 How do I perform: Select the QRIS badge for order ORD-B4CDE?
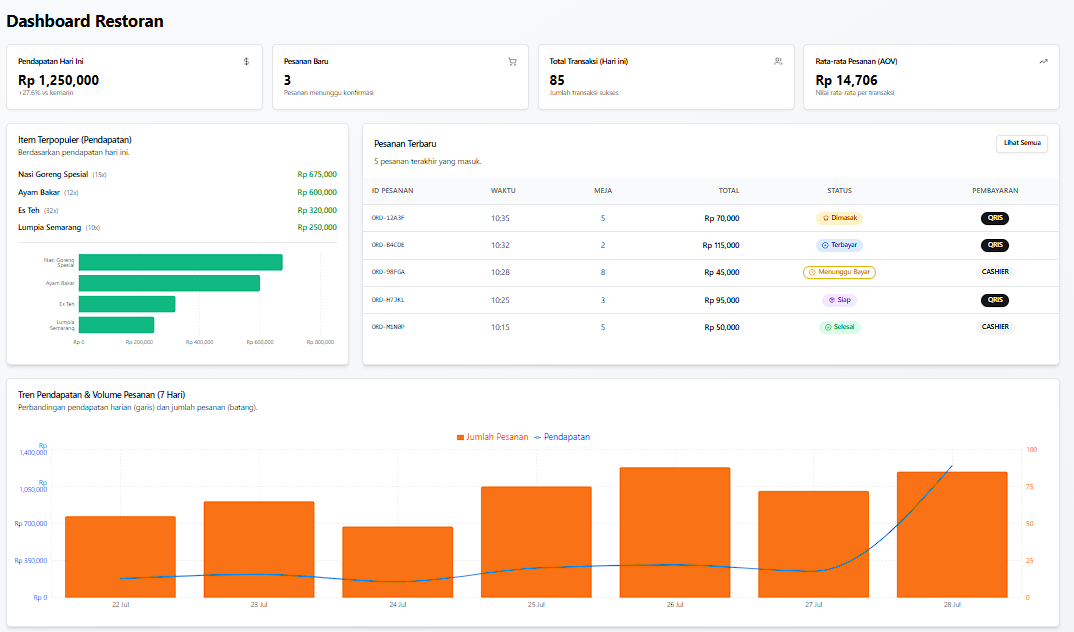click(994, 245)
